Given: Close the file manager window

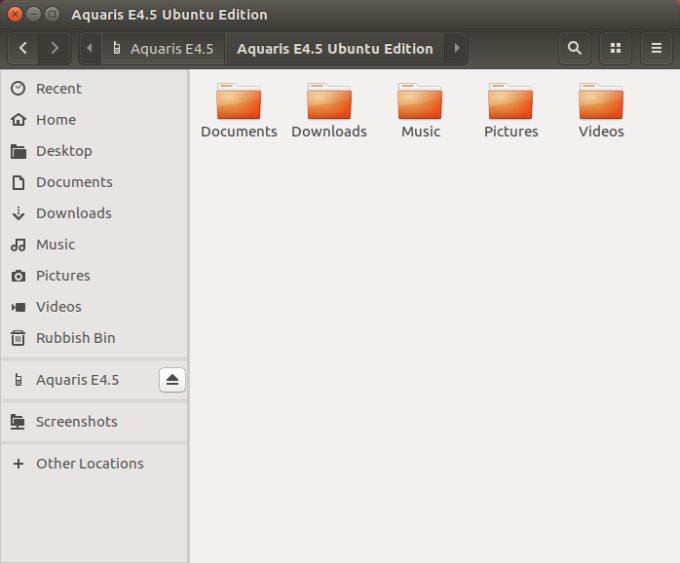Looking at the screenshot, I should tap(15, 14).
